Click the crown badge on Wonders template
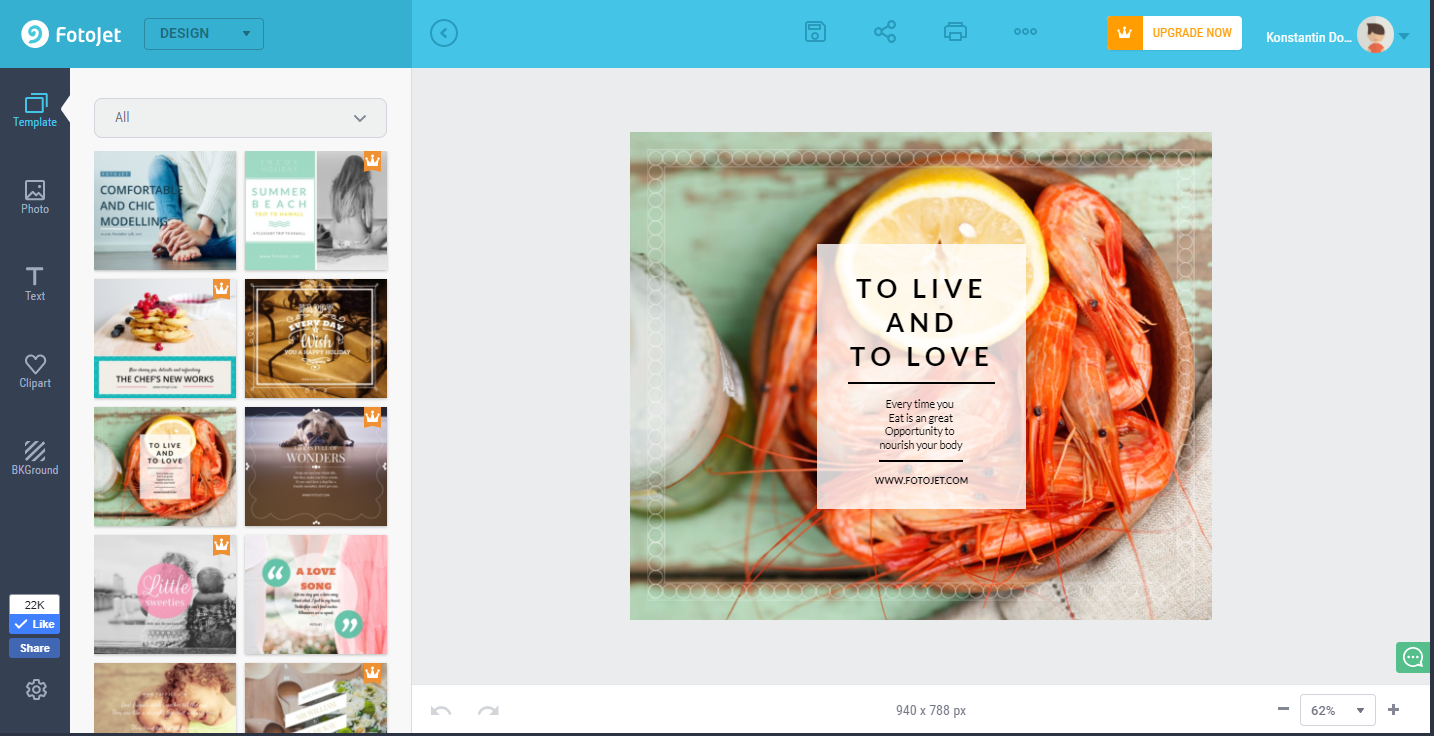Image resolution: width=1434 pixels, height=736 pixels. click(x=372, y=417)
